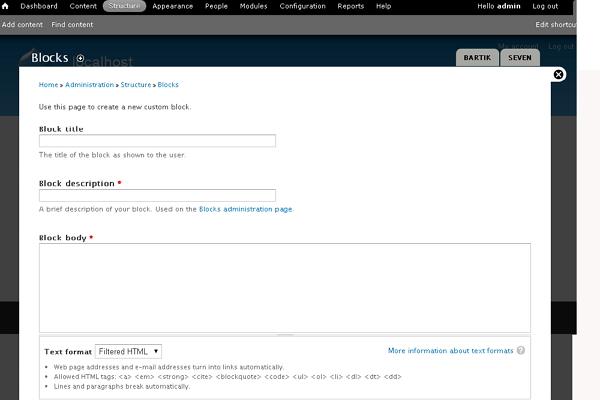
Task: Open the Modules menu
Action: [253, 6]
